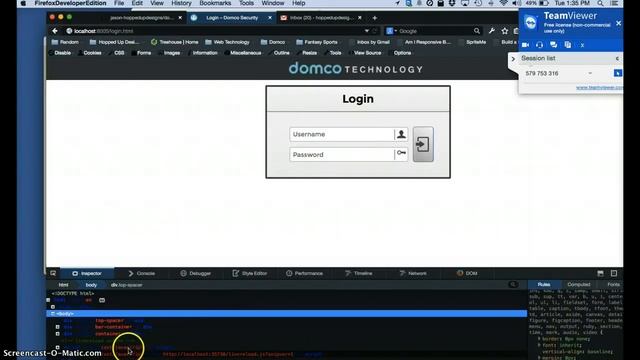The height and width of the screenshot is (360, 640).
Task: Collapse the TeamViewer Session list arrow
Action: tap(617, 59)
